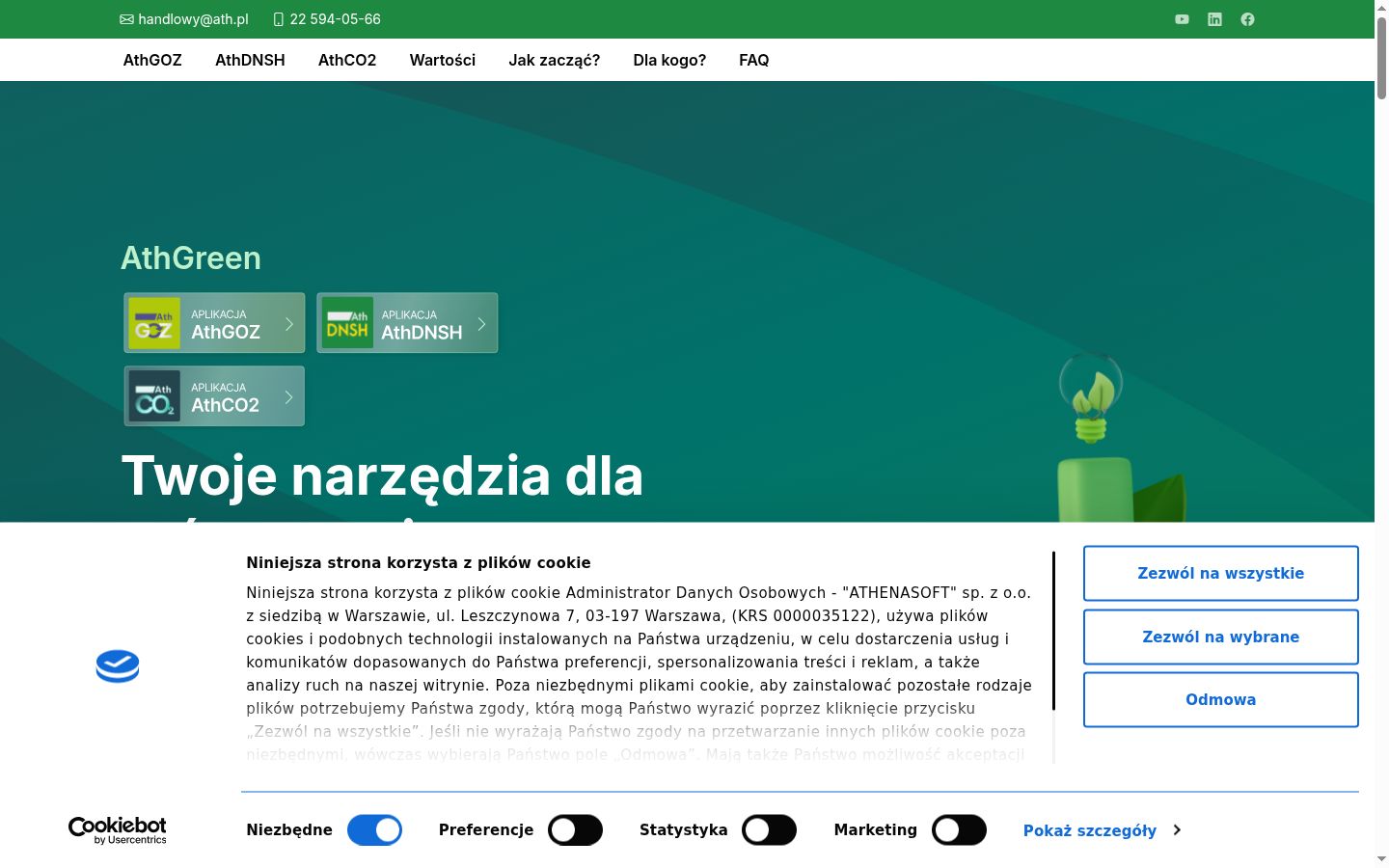Enable the Marketing cookie switch
Image resolution: width=1389 pixels, height=868 pixels.
point(959,830)
